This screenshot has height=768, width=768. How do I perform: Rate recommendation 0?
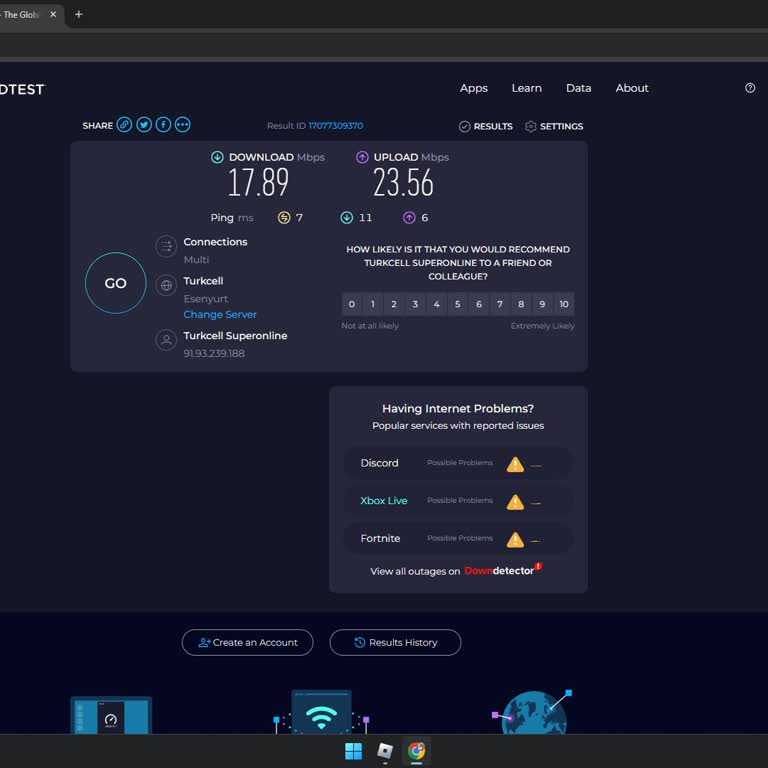[x=352, y=304]
